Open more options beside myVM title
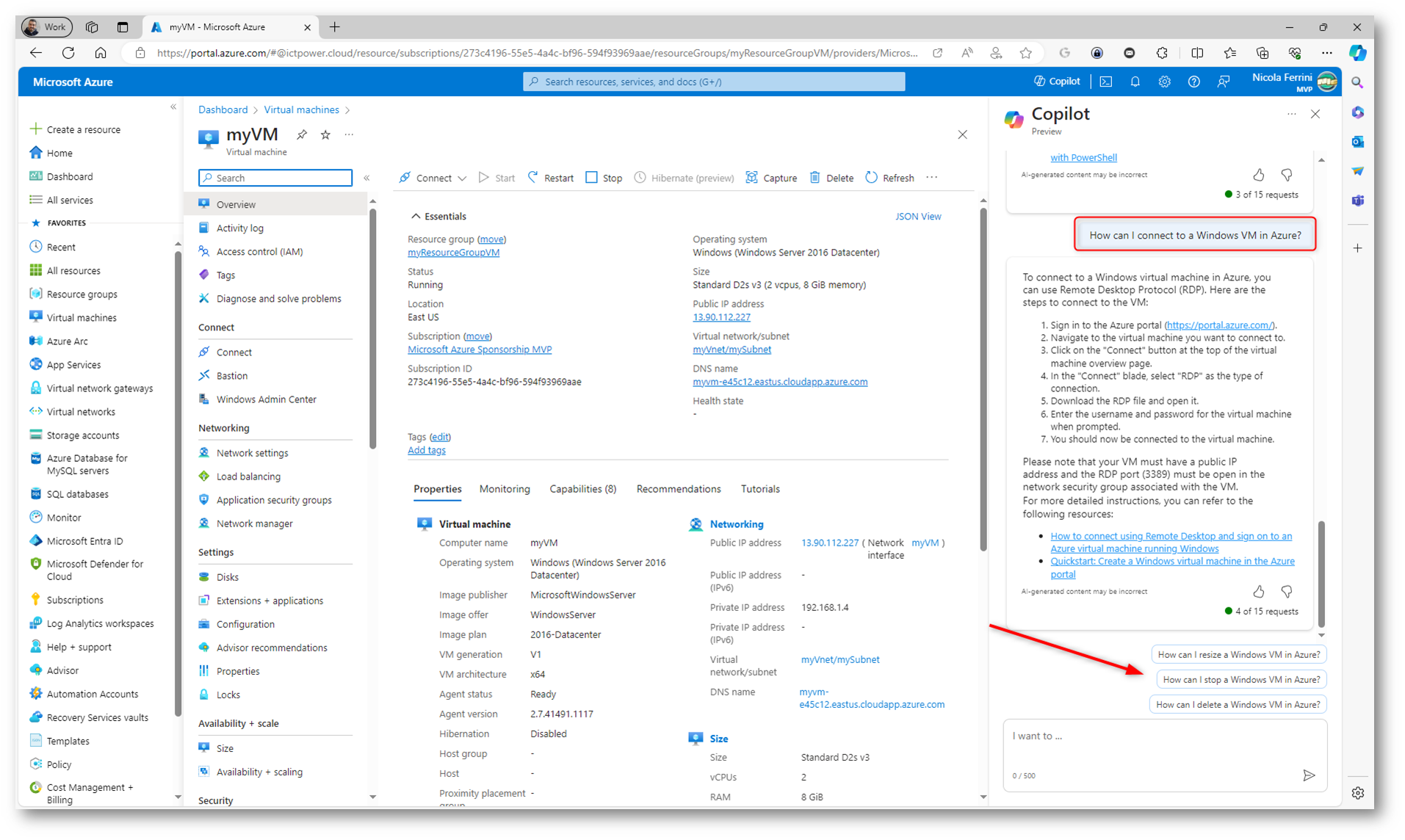The height and width of the screenshot is (840, 1405). click(x=349, y=134)
